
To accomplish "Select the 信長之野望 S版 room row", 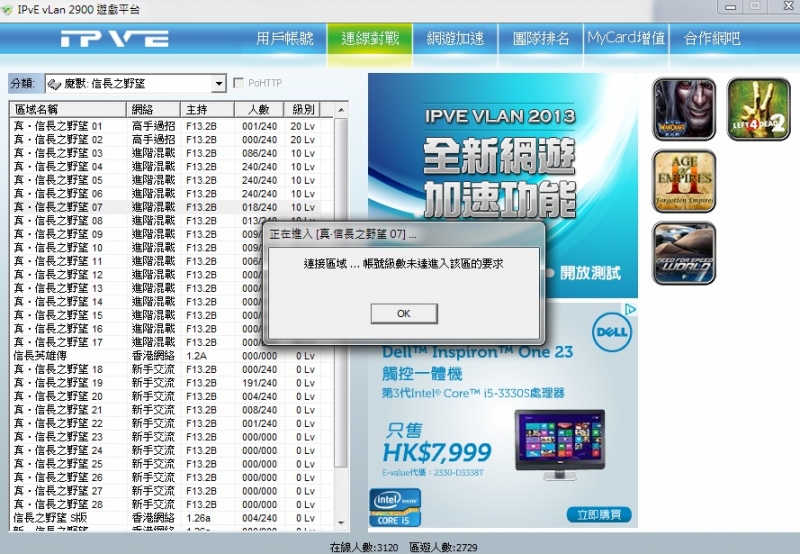I will [171, 518].
